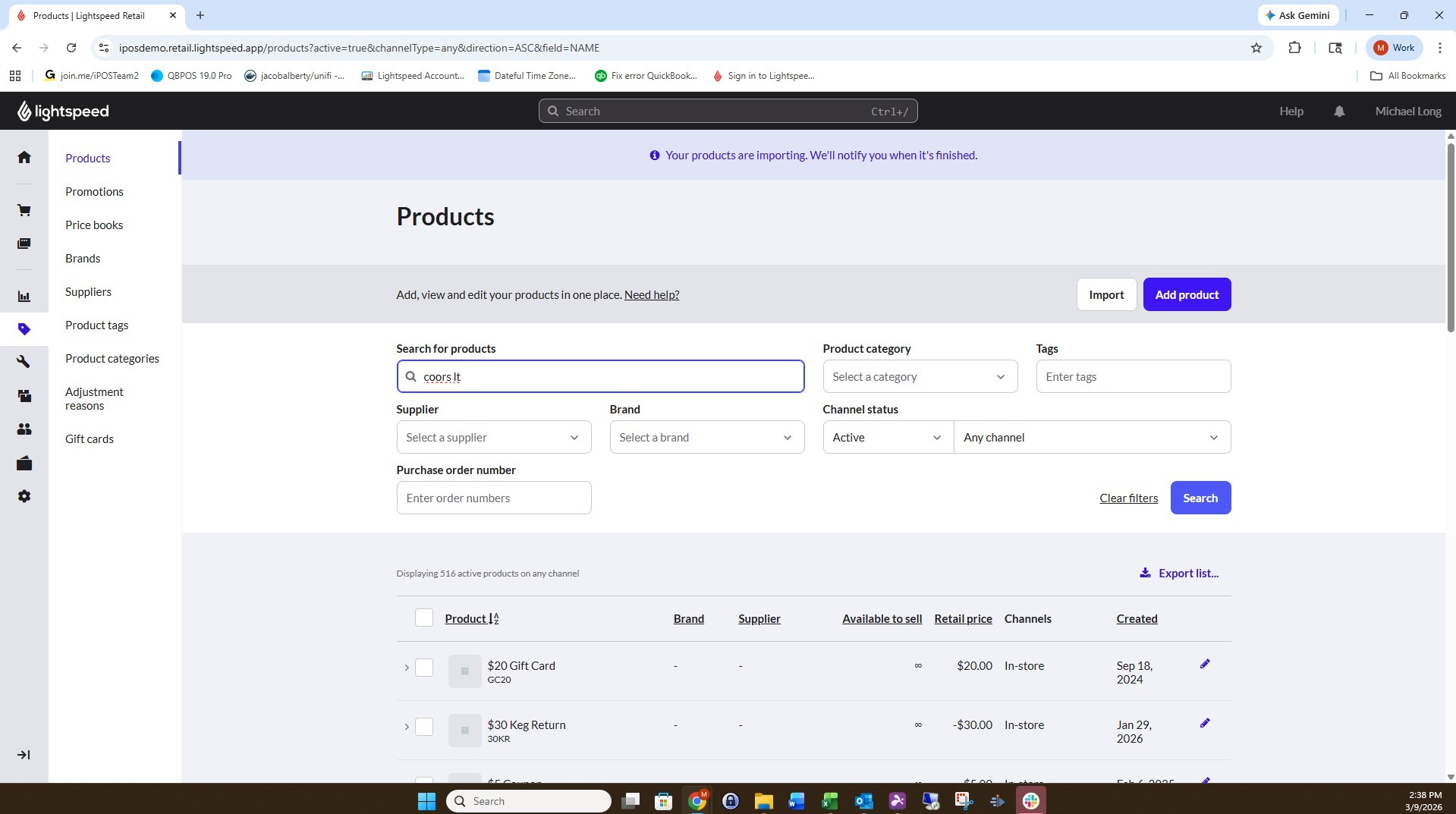Focus the Enter tags field
This screenshot has height=814, width=1456.
click(1134, 376)
